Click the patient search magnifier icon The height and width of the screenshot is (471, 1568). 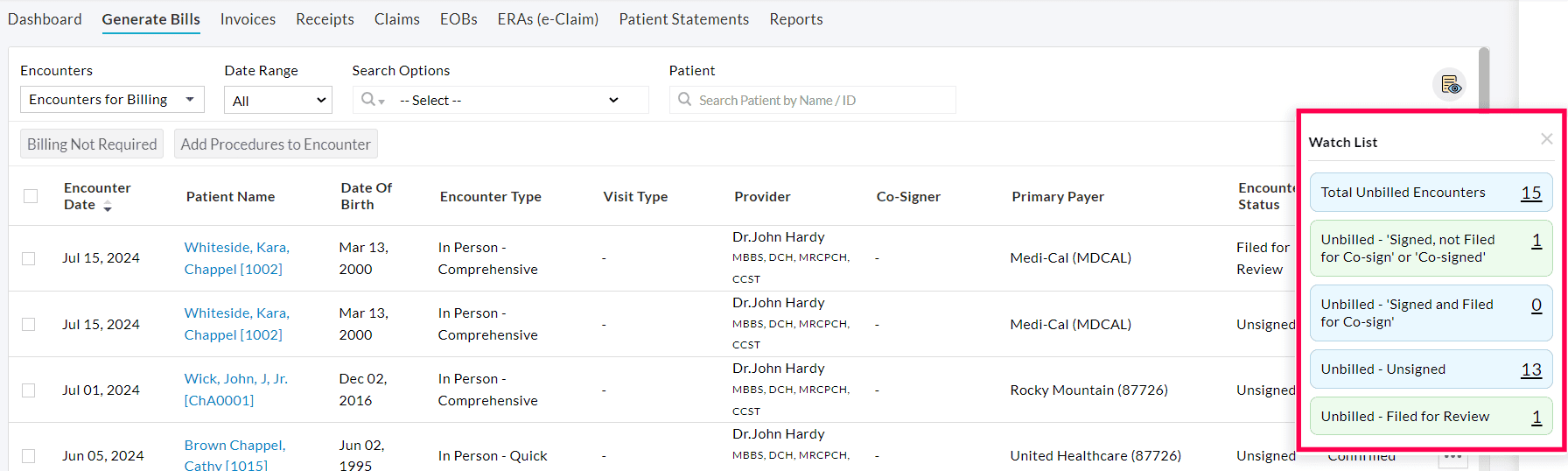[x=684, y=100]
